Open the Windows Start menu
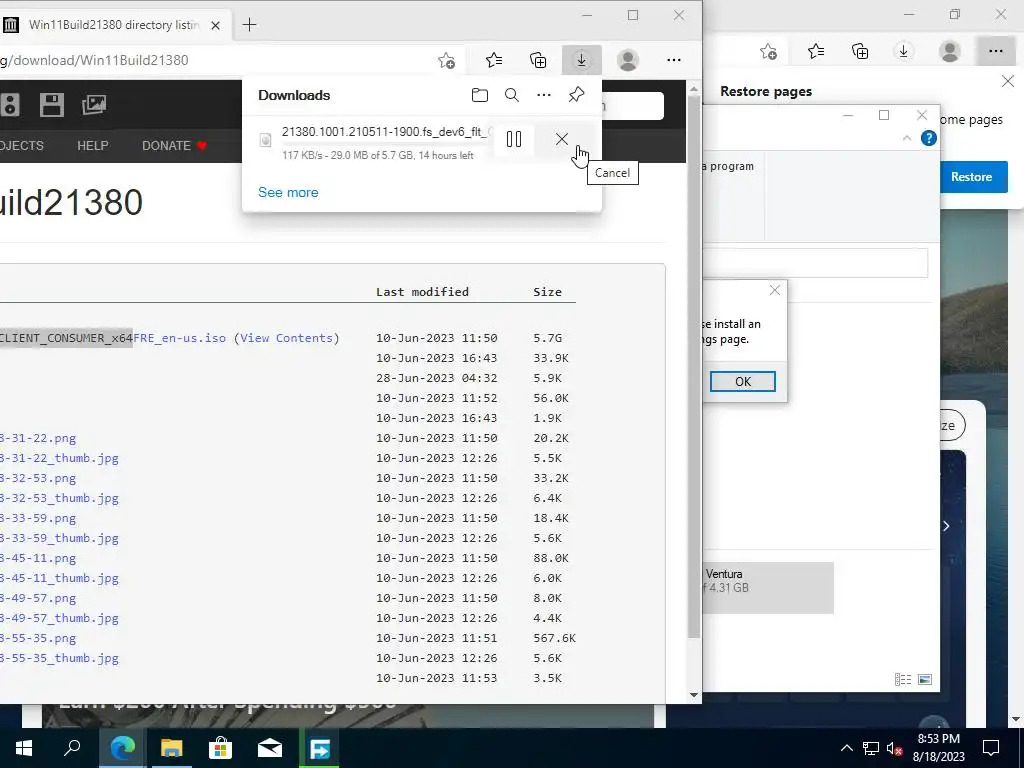 tap(24, 748)
